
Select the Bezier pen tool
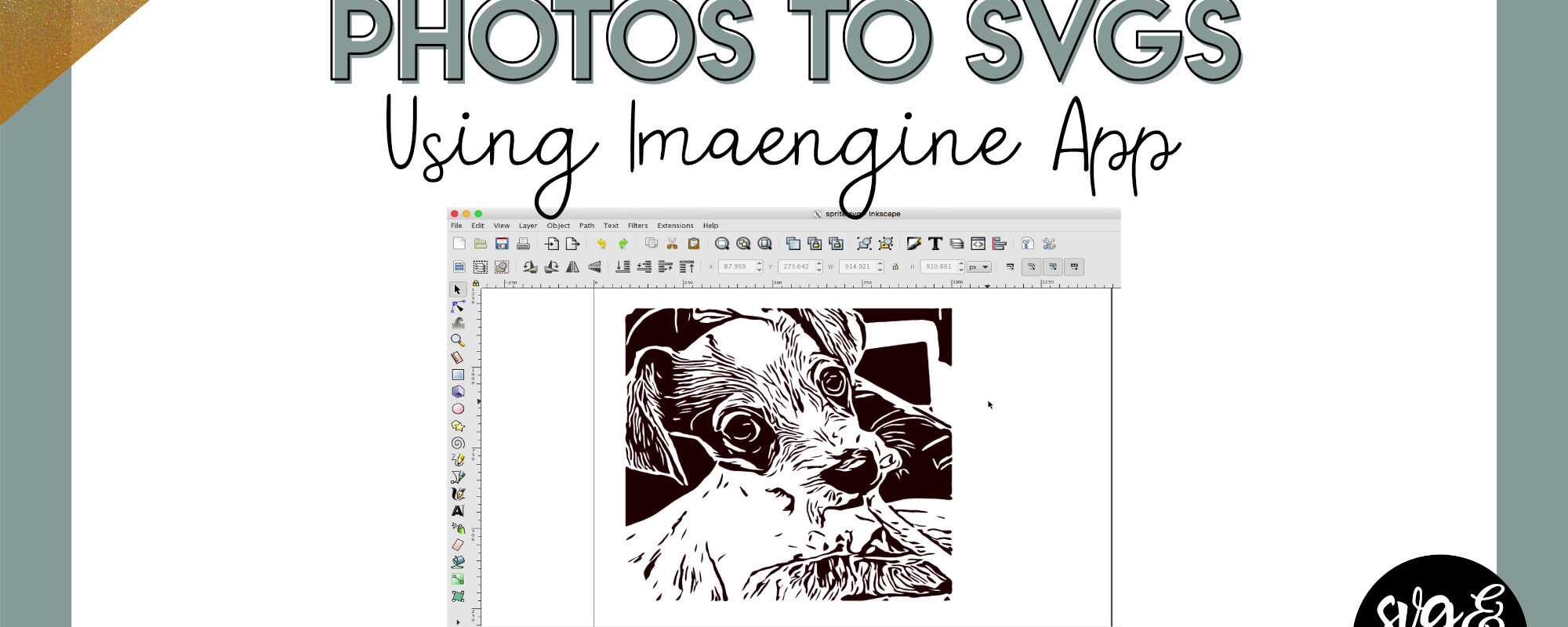pyautogui.click(x=458, y=477)
